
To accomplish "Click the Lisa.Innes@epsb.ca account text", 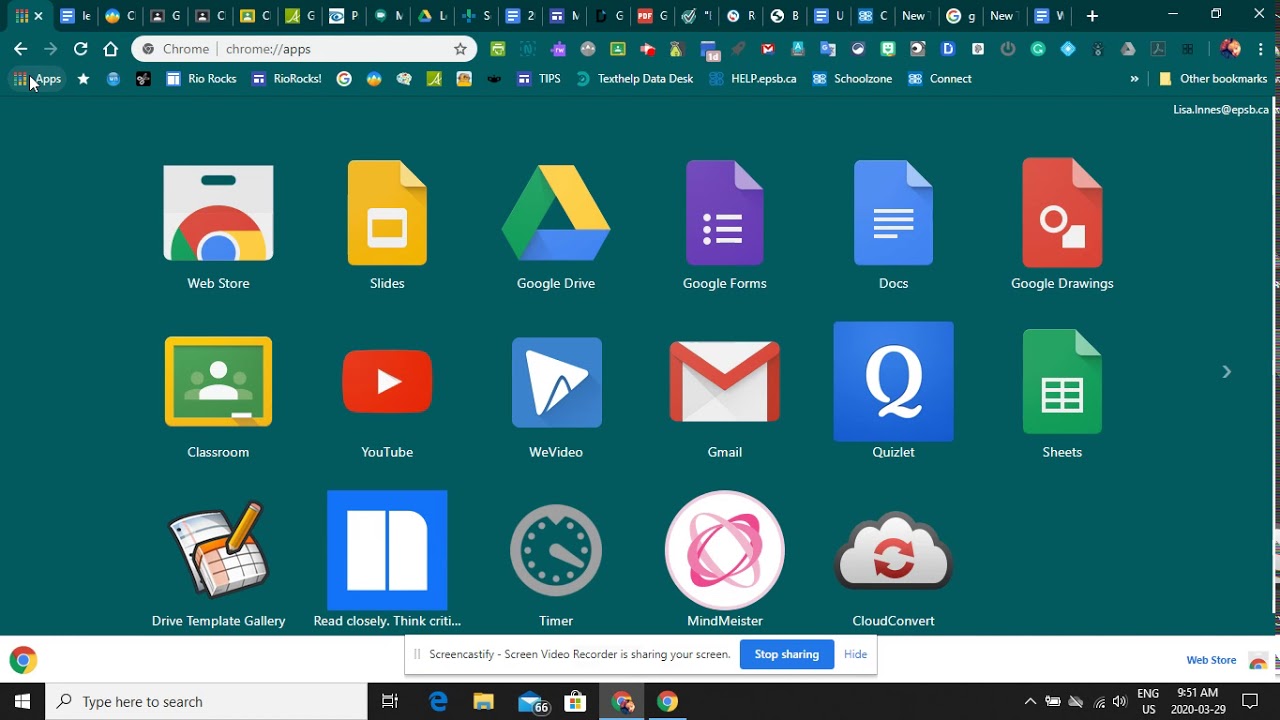I will tap(1221, 110).
